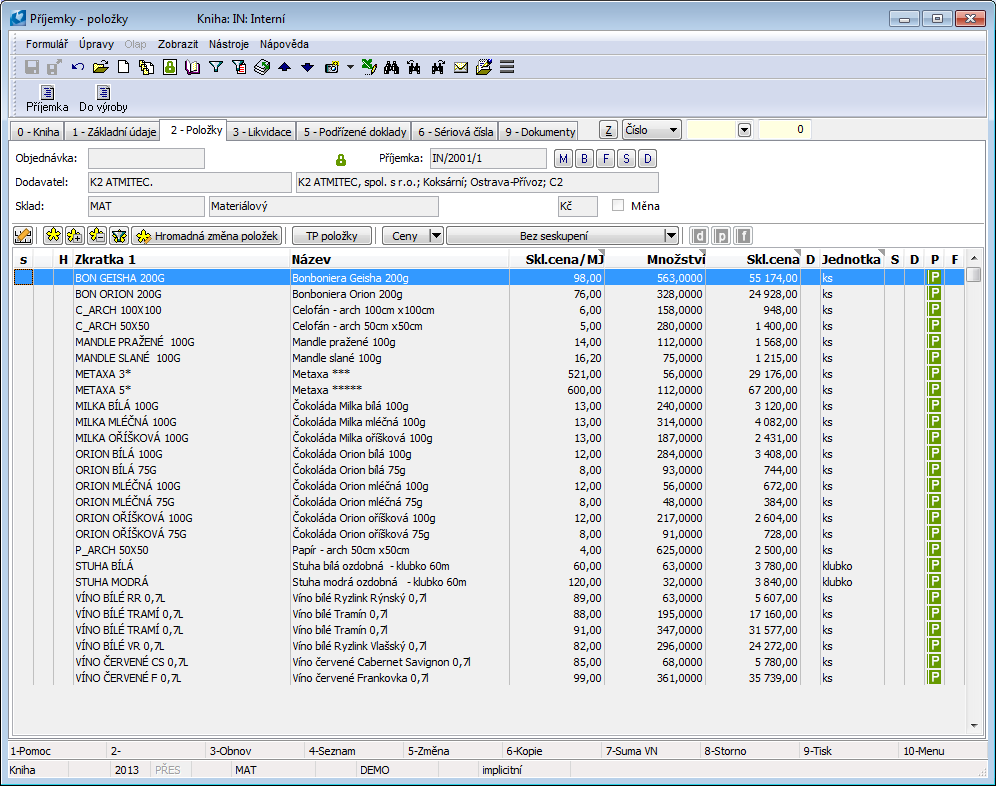Click the hamburger lines toolbar icon
The image size is (996, 786).
click(x=507, y=68)
